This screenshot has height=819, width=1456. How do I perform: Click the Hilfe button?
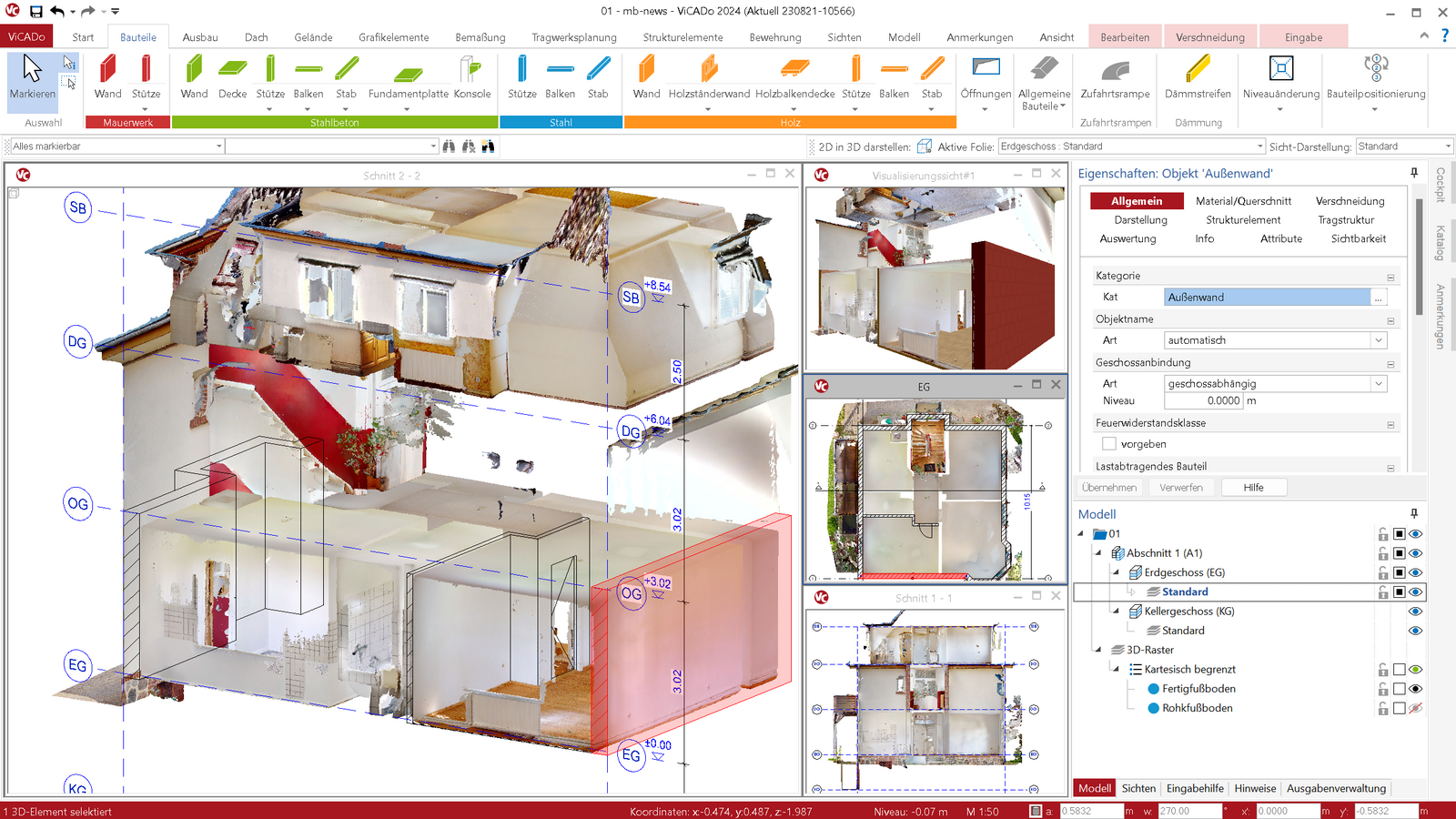click(1254, 488)
